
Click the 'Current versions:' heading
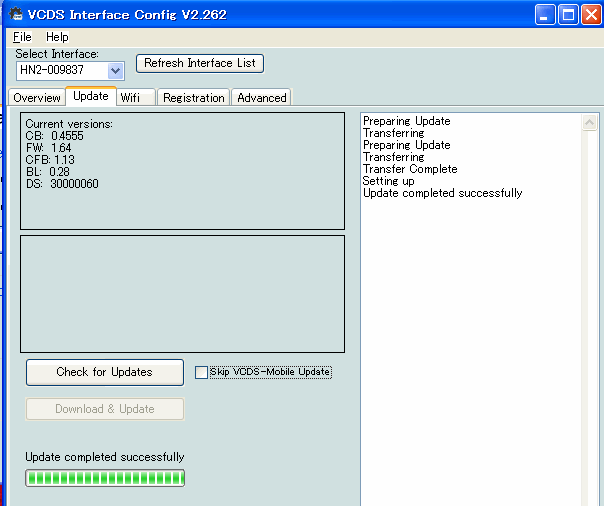click(x=69, y=124)
